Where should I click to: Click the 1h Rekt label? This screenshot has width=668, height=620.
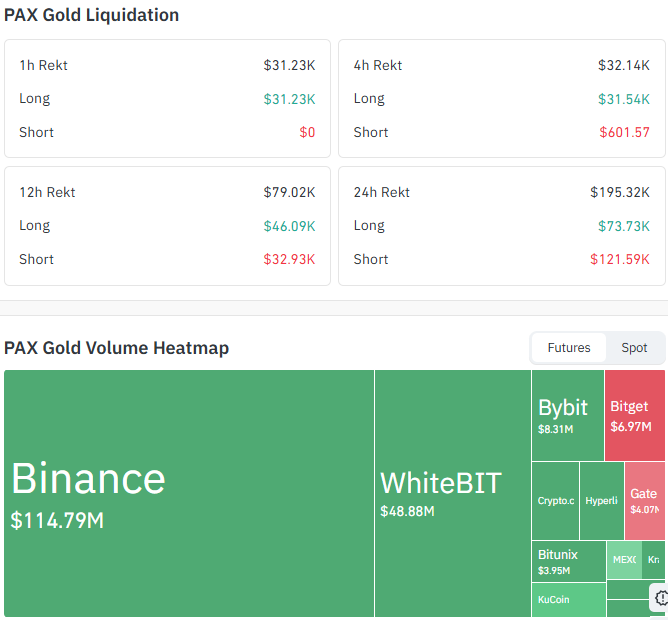point(43,65)
